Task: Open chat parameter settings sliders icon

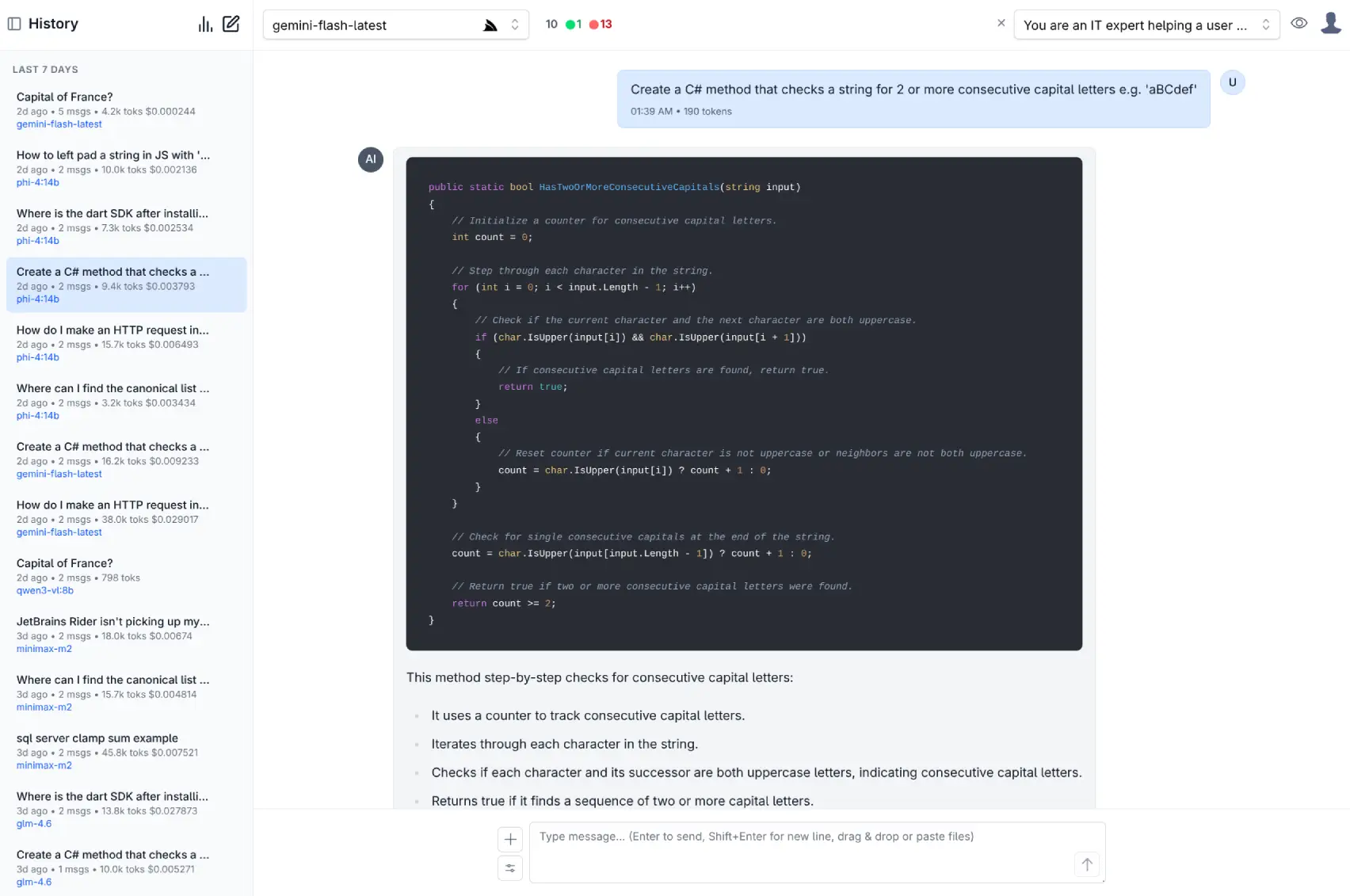Action: click(510, 867)
